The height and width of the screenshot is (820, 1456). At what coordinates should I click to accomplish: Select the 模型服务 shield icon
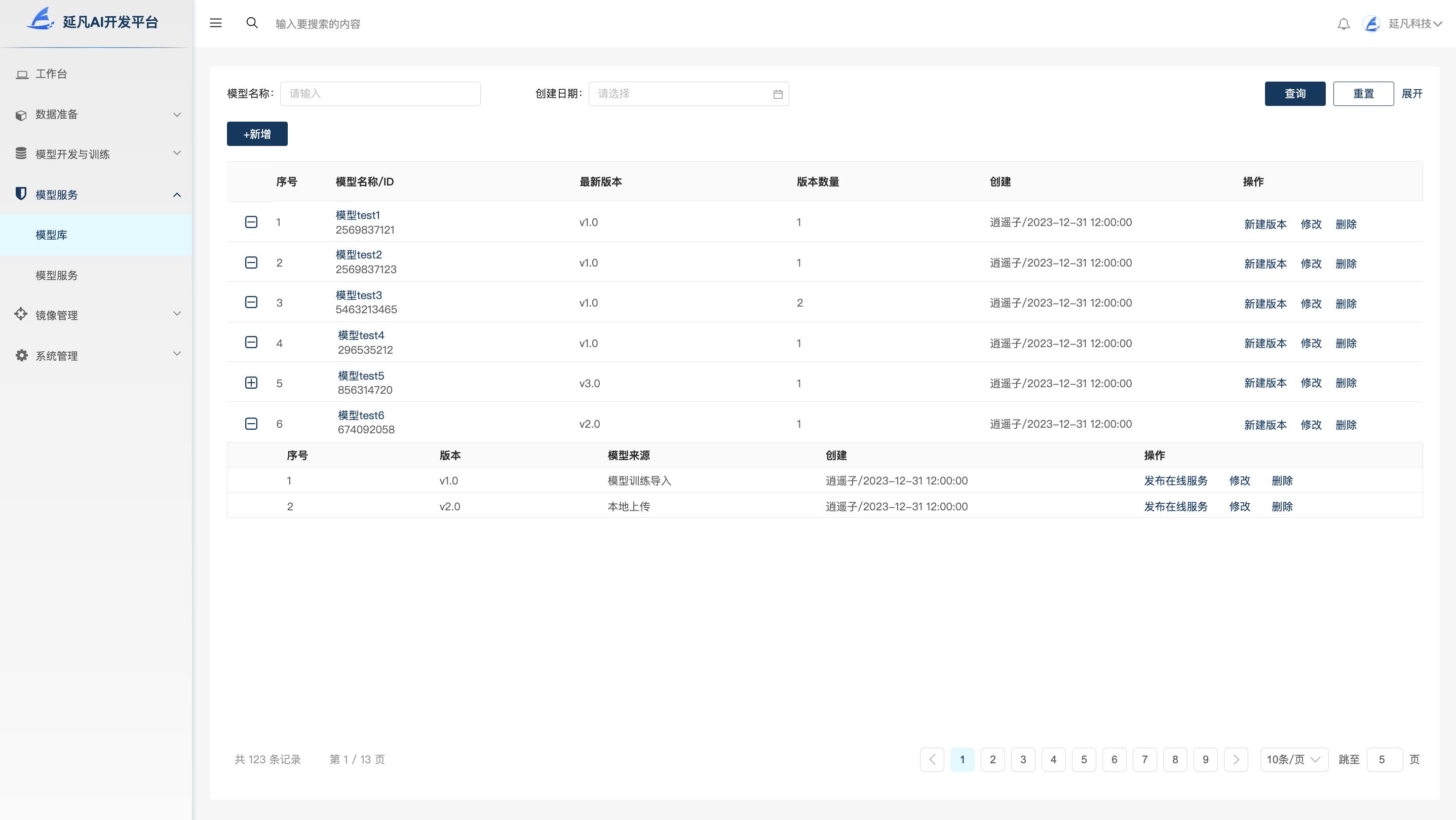[20, 194]
